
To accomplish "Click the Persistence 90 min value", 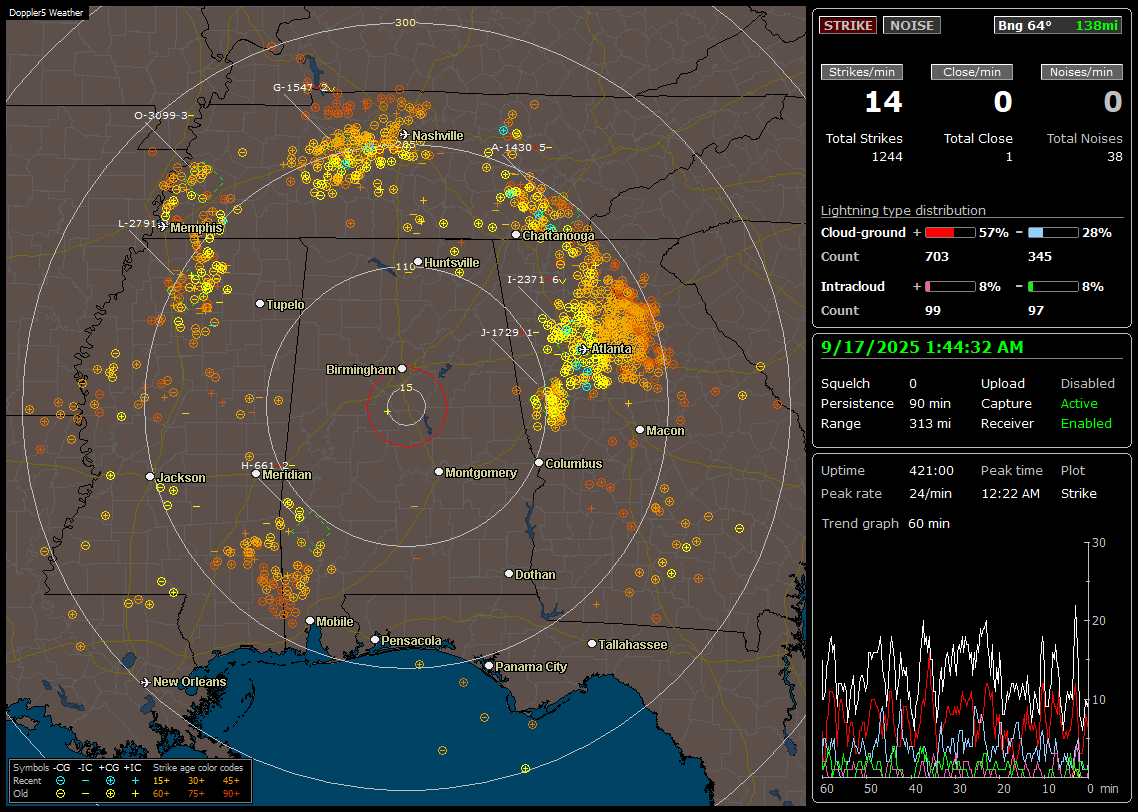I will [x=930, y=403].
